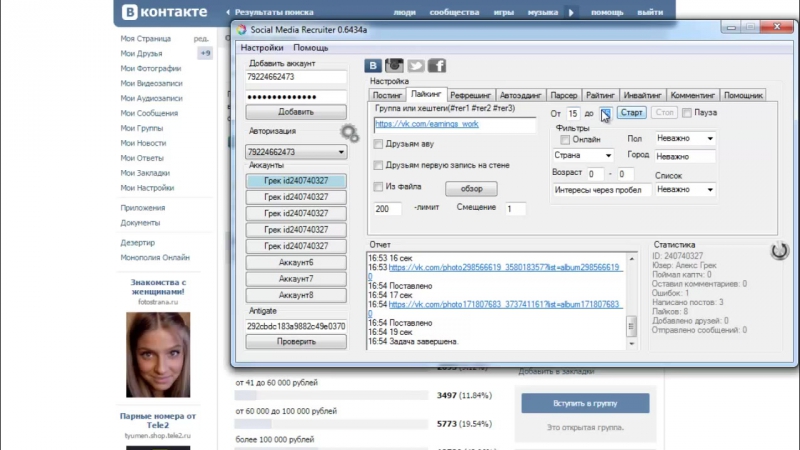Enable the Друзьям аву checkbox
Viewport: 800px width, 450px height.
(x=378, y=144)
